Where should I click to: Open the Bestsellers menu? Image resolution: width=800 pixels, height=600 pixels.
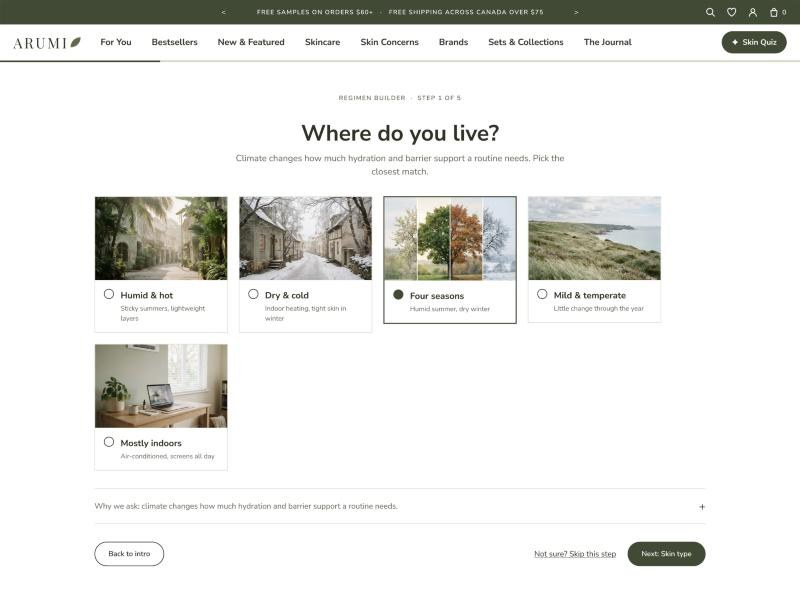174,42
